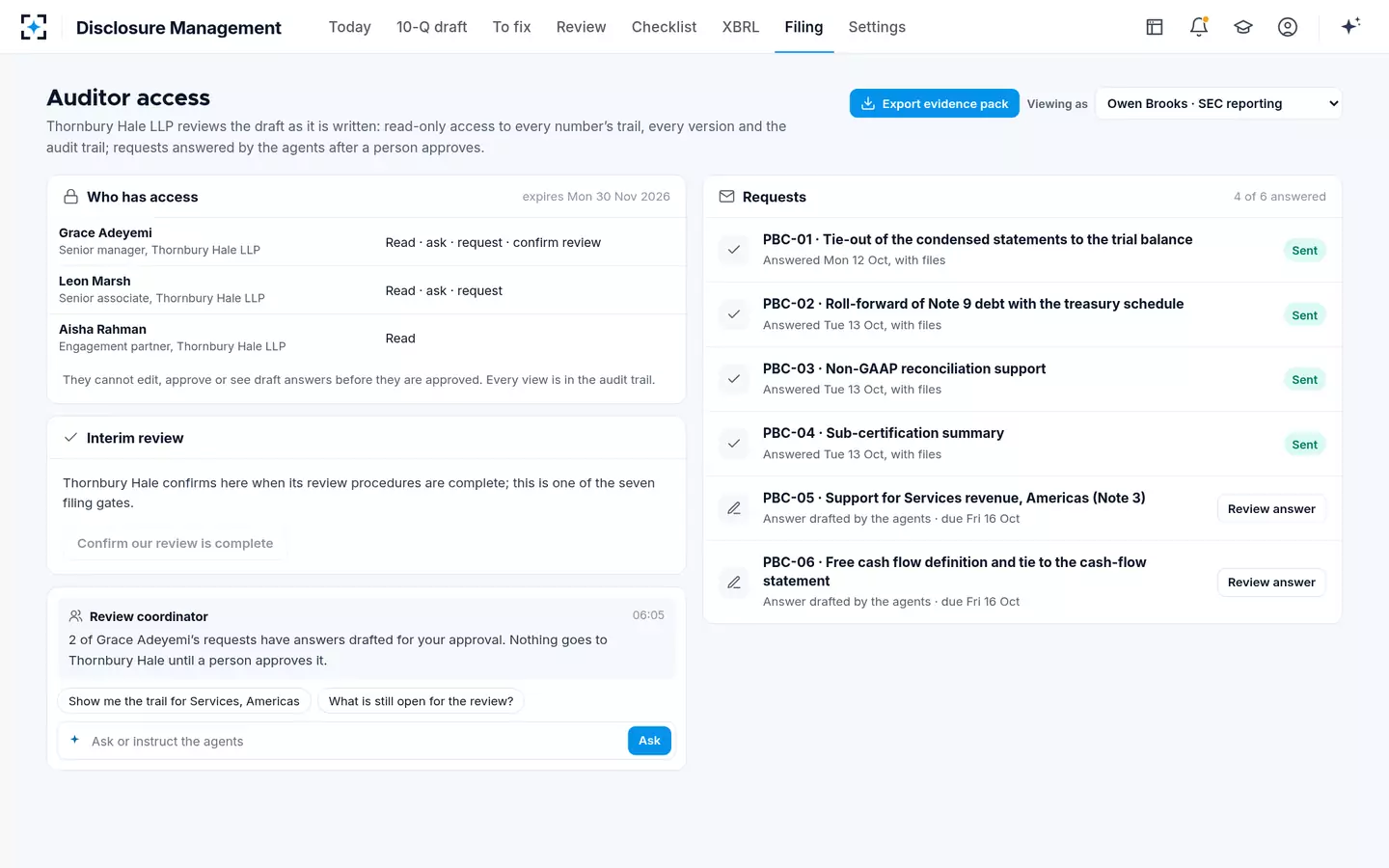The image size is (1389, 868).
Task: Click 'expires Mon 30 Nov 2026' text
Action: 596,197
